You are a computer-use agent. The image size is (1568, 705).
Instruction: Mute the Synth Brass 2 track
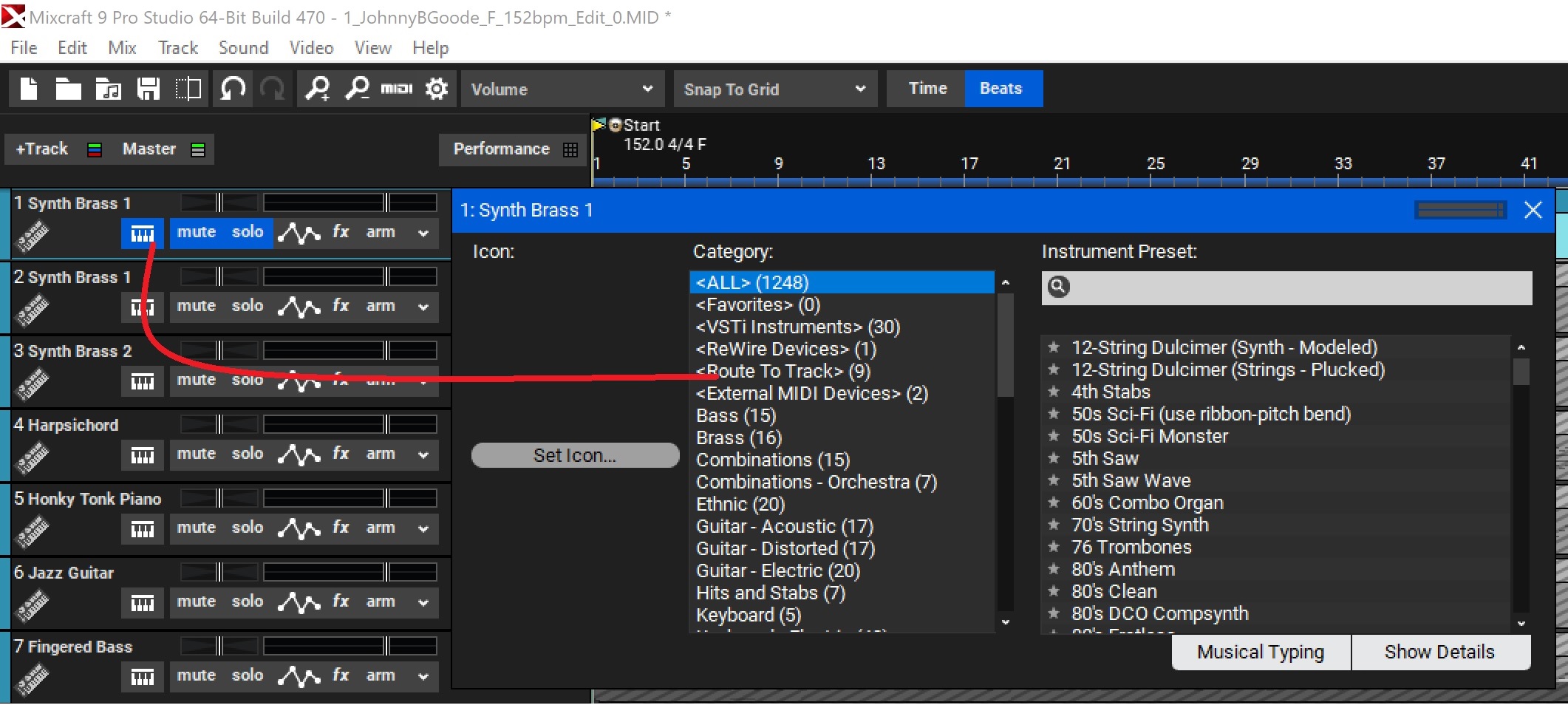196,380
